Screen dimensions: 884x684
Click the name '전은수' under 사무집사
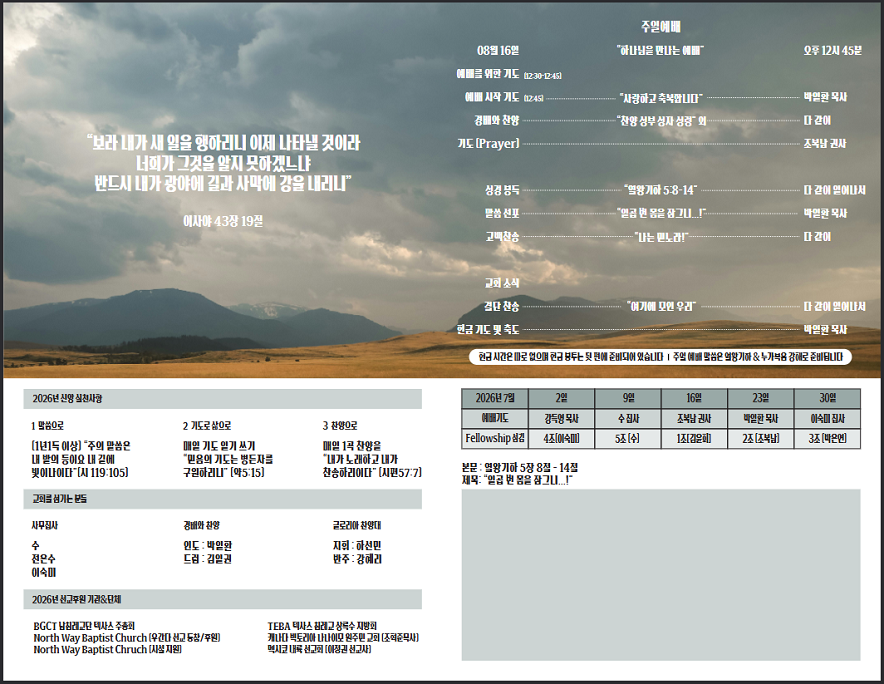[x=43, y=559]
